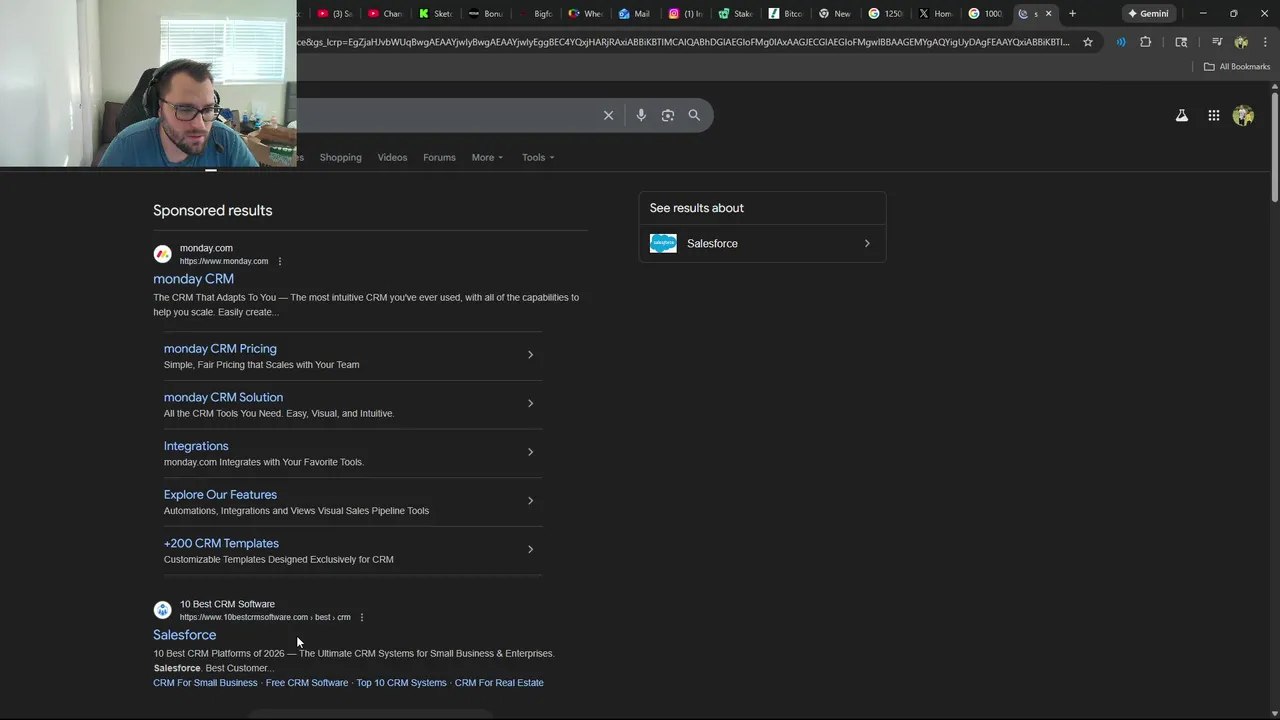The width and height of the screenshot is (1280, 720).
Task: Open the Explore Our Features link
Action: coord(220,495)
